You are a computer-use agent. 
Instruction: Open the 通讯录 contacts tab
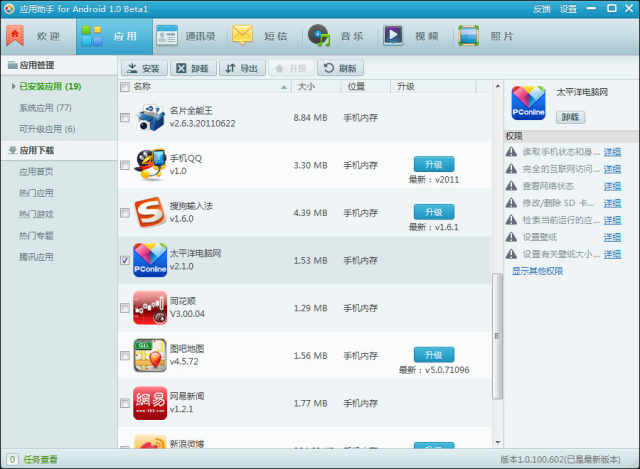click(x=187, y=36)
